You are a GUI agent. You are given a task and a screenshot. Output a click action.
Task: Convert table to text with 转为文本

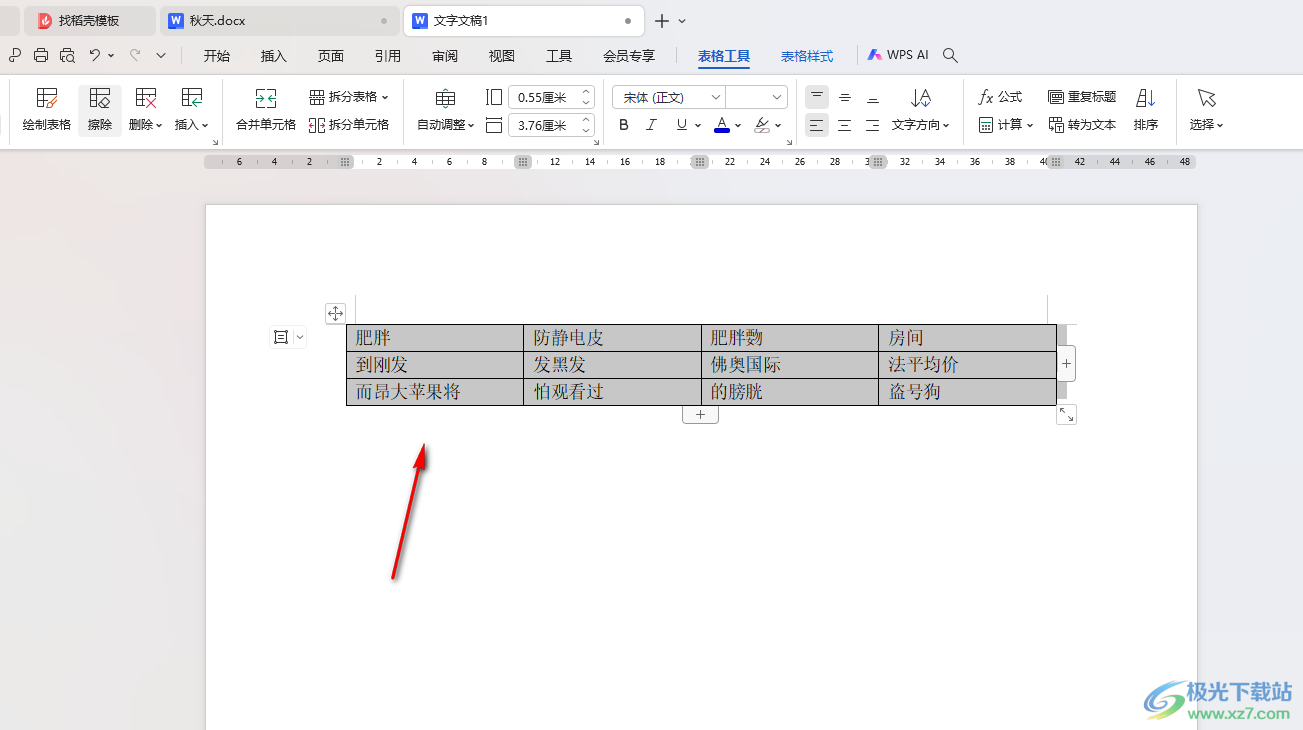(x=1082, y=125)
